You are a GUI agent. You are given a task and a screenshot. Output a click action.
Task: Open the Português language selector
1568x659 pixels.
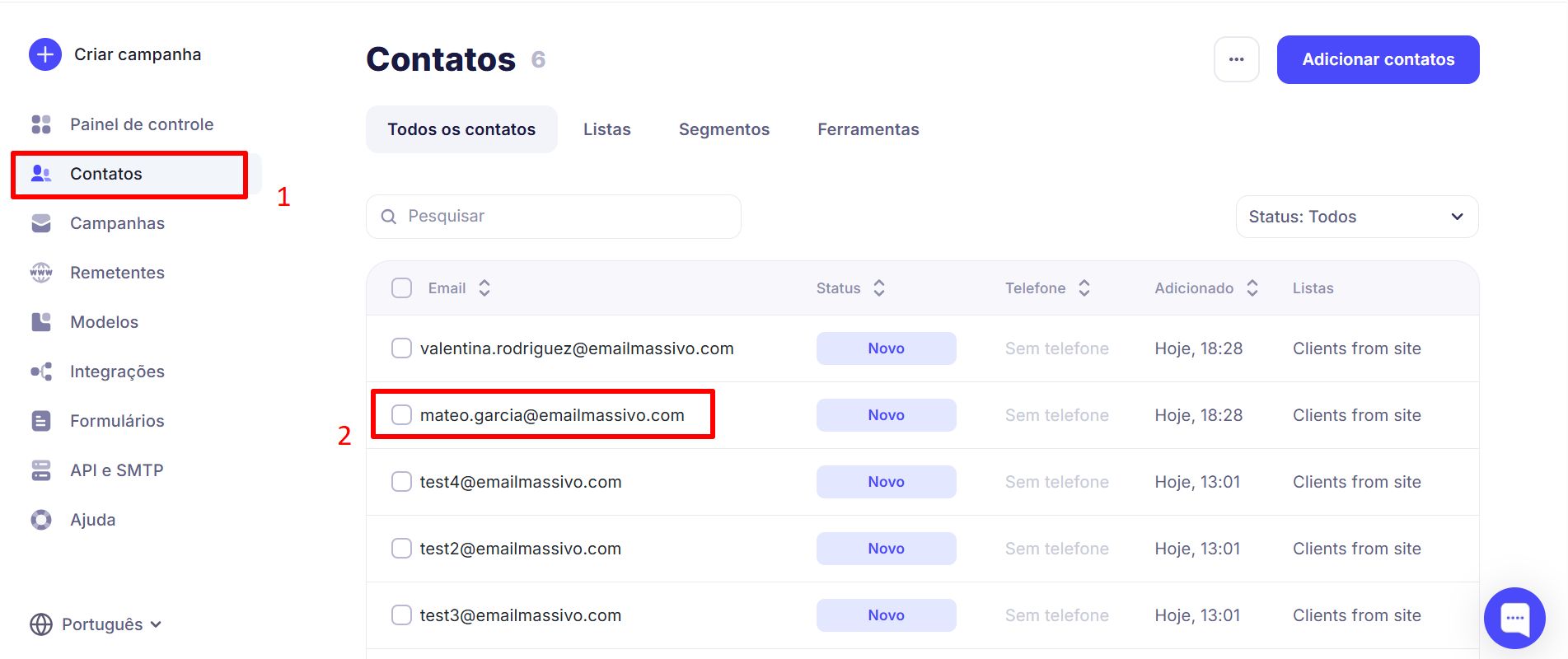96,624
